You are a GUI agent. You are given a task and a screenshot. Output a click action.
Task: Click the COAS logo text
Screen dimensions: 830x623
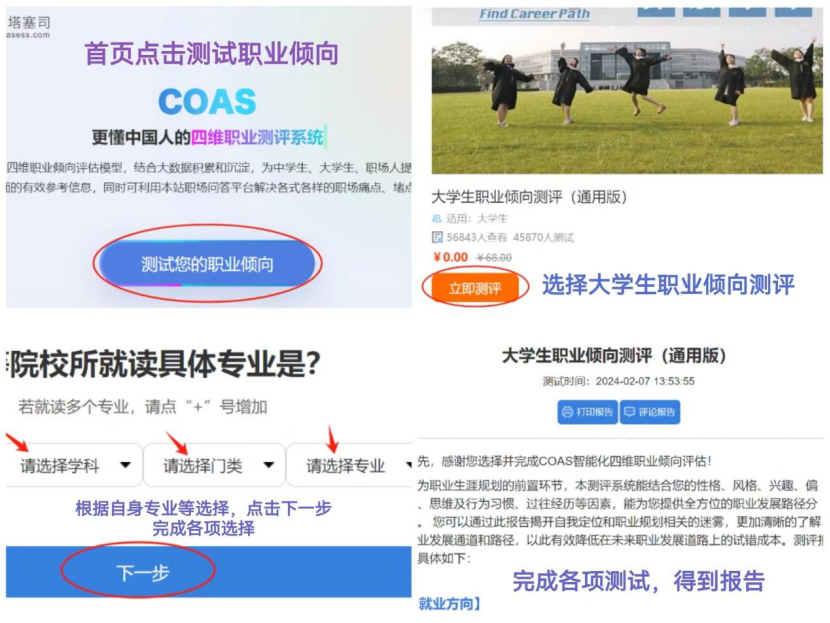(208, 101)
